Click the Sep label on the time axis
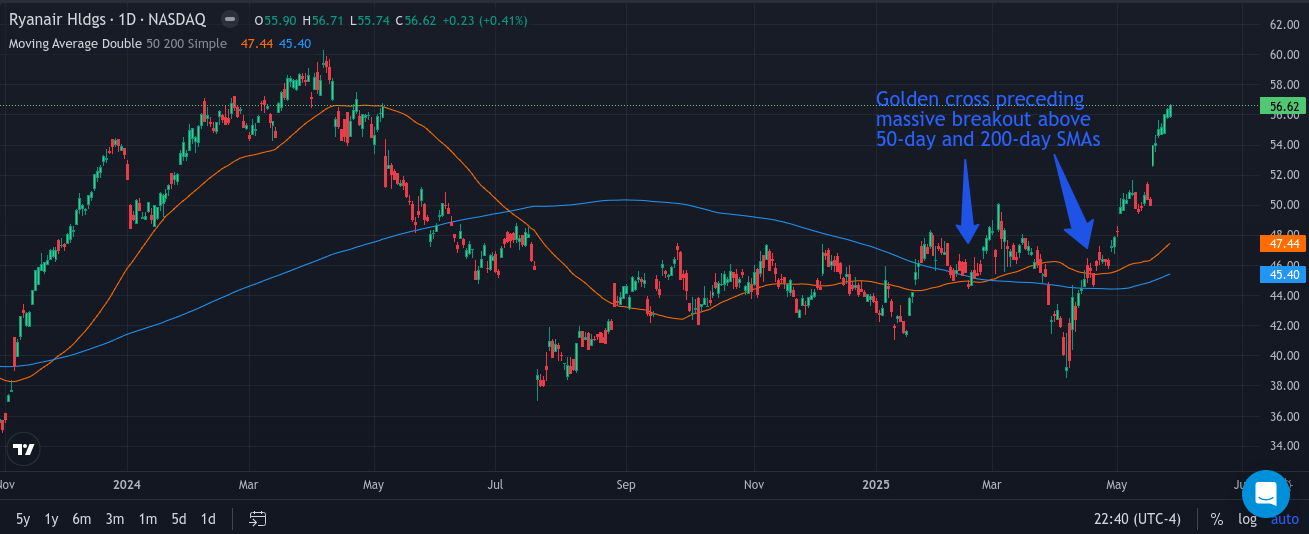Viewport: 1309px width, 534px height. (x=626, y=485)
